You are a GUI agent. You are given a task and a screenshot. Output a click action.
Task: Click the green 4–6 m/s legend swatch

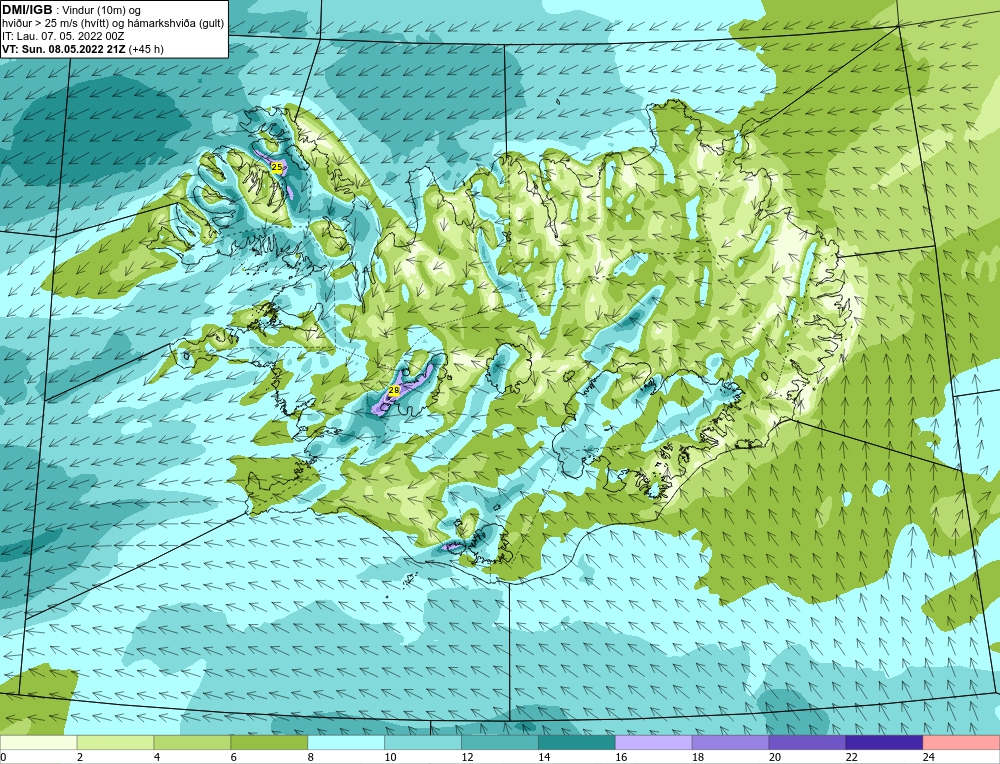192,743
